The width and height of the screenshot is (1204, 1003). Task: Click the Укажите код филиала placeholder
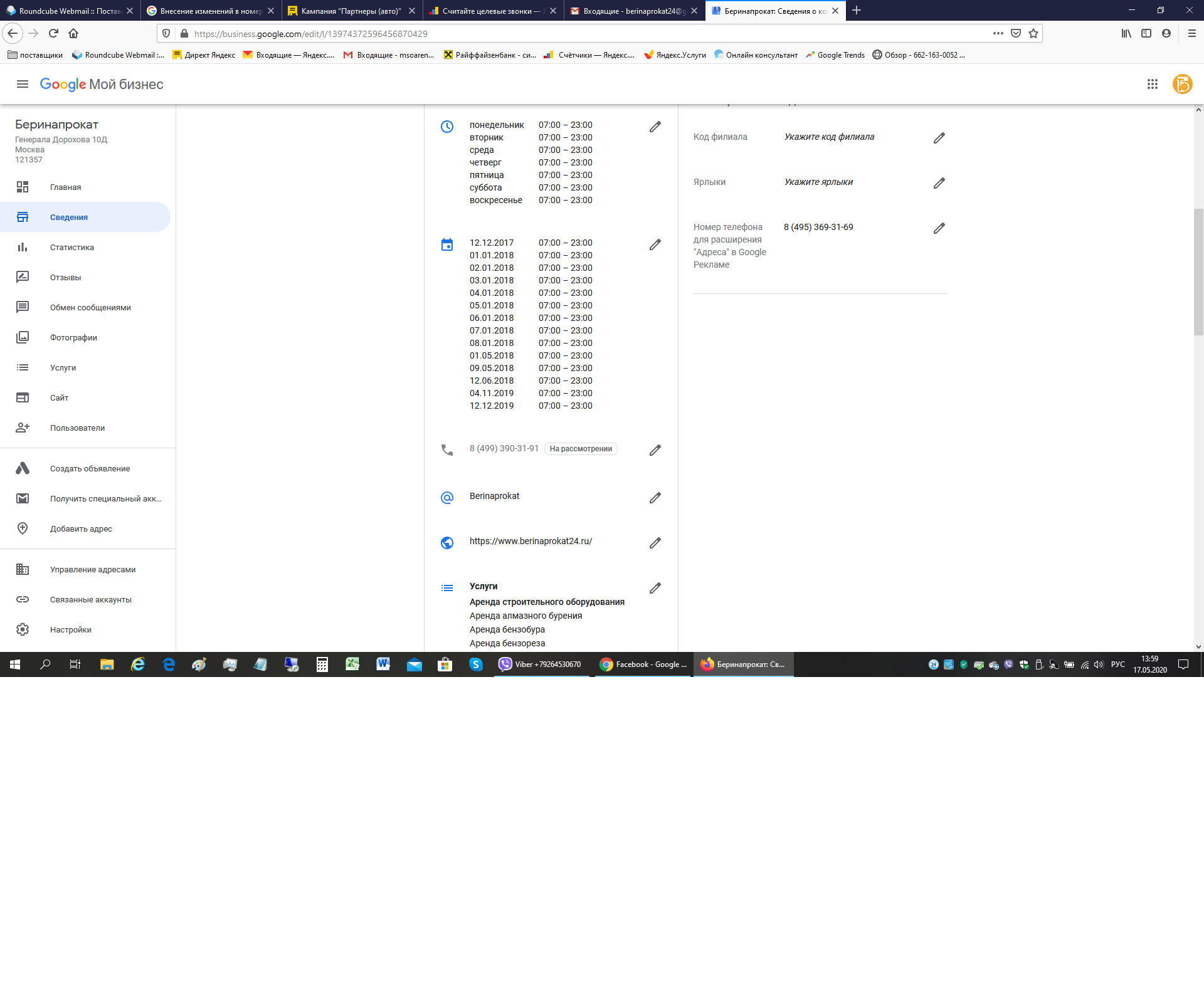click(x=829, y=137)
